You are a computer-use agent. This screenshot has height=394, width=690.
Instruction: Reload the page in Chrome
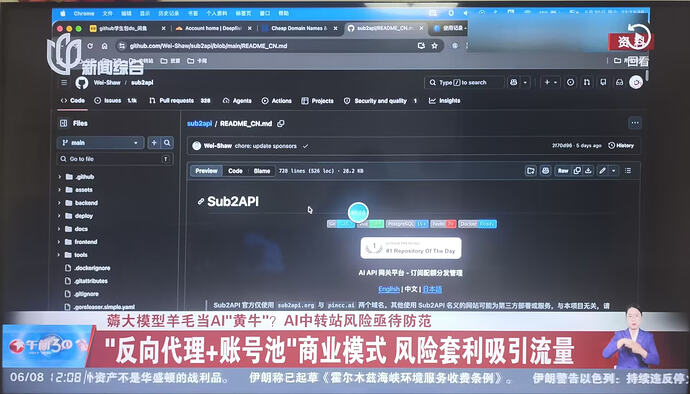[90, 46]
